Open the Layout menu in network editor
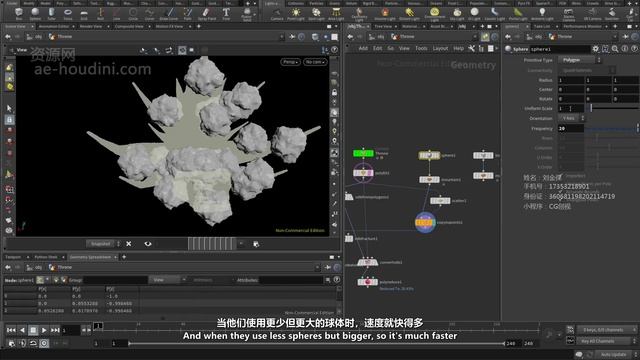Image resolution: width=640 pixels, height=360 pixels. [440, 49]
